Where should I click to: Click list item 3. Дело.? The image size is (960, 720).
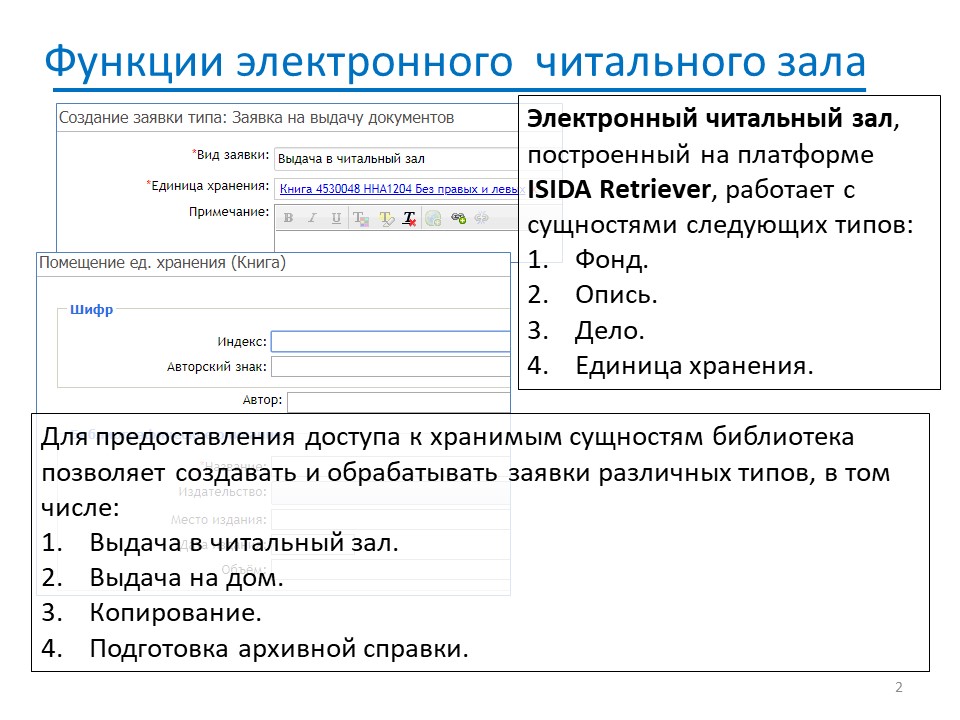tap(586, 331)
